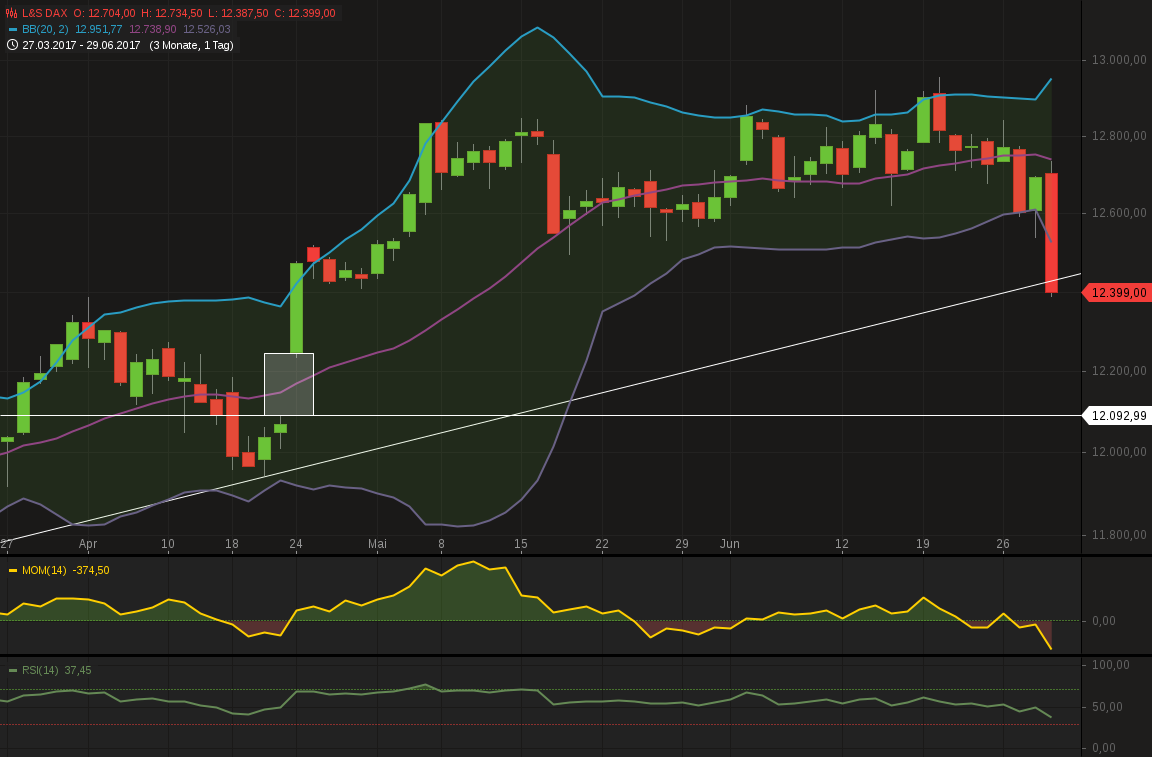Click the yellow indicator icon next to MOM(14)
1152x757 pixels.
(13, 570)
